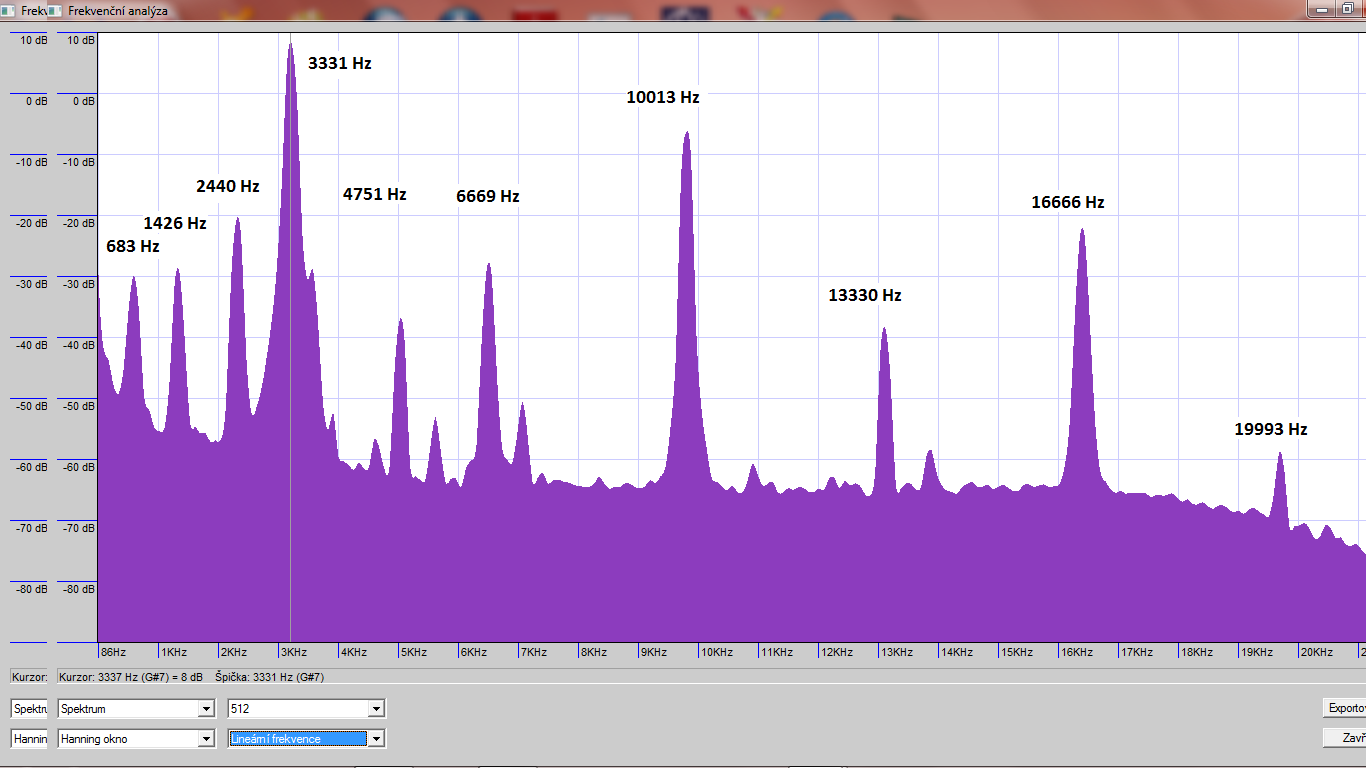Click the 4KHz tick label
1366x768 pixels.
(x=354, y=652)
